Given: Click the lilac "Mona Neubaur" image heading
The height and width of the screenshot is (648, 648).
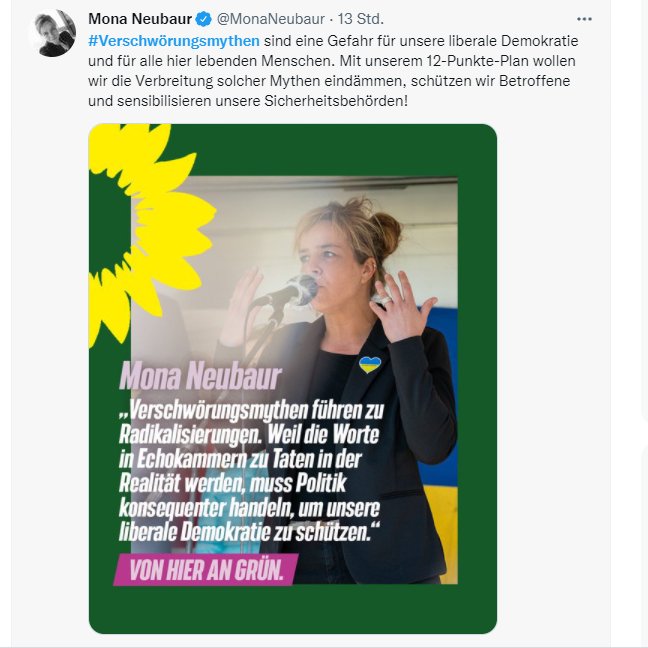Looking at the screenshot, I should 200,377.
